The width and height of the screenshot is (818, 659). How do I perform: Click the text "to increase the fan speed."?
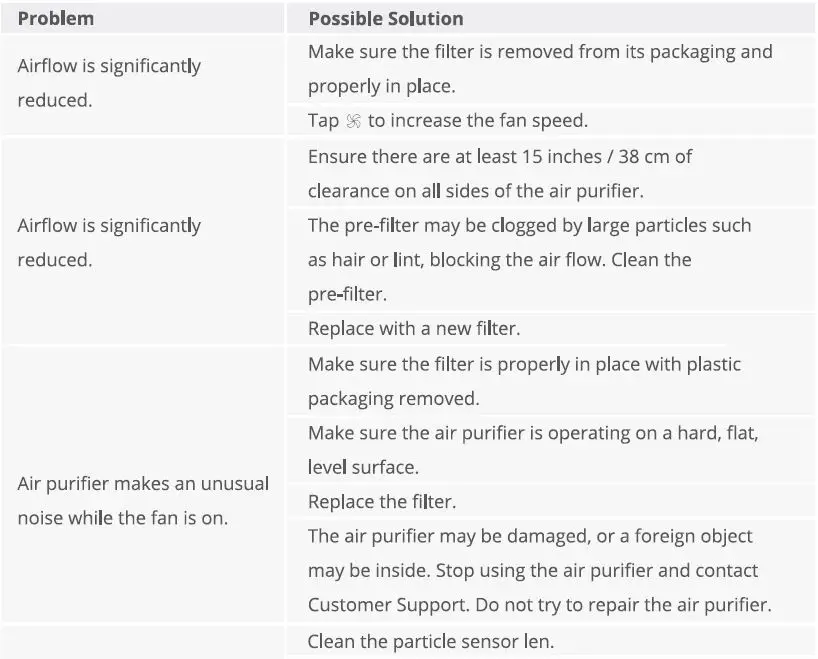(x=478, y=121)
